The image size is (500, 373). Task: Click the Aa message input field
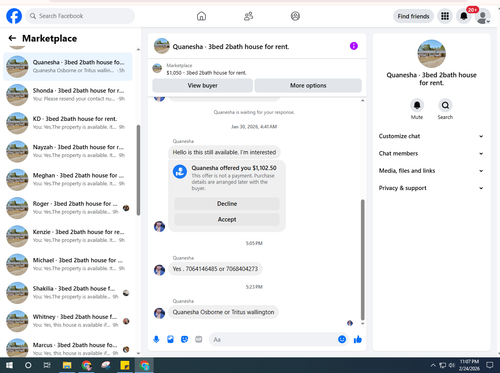click(x=273, y=339)
